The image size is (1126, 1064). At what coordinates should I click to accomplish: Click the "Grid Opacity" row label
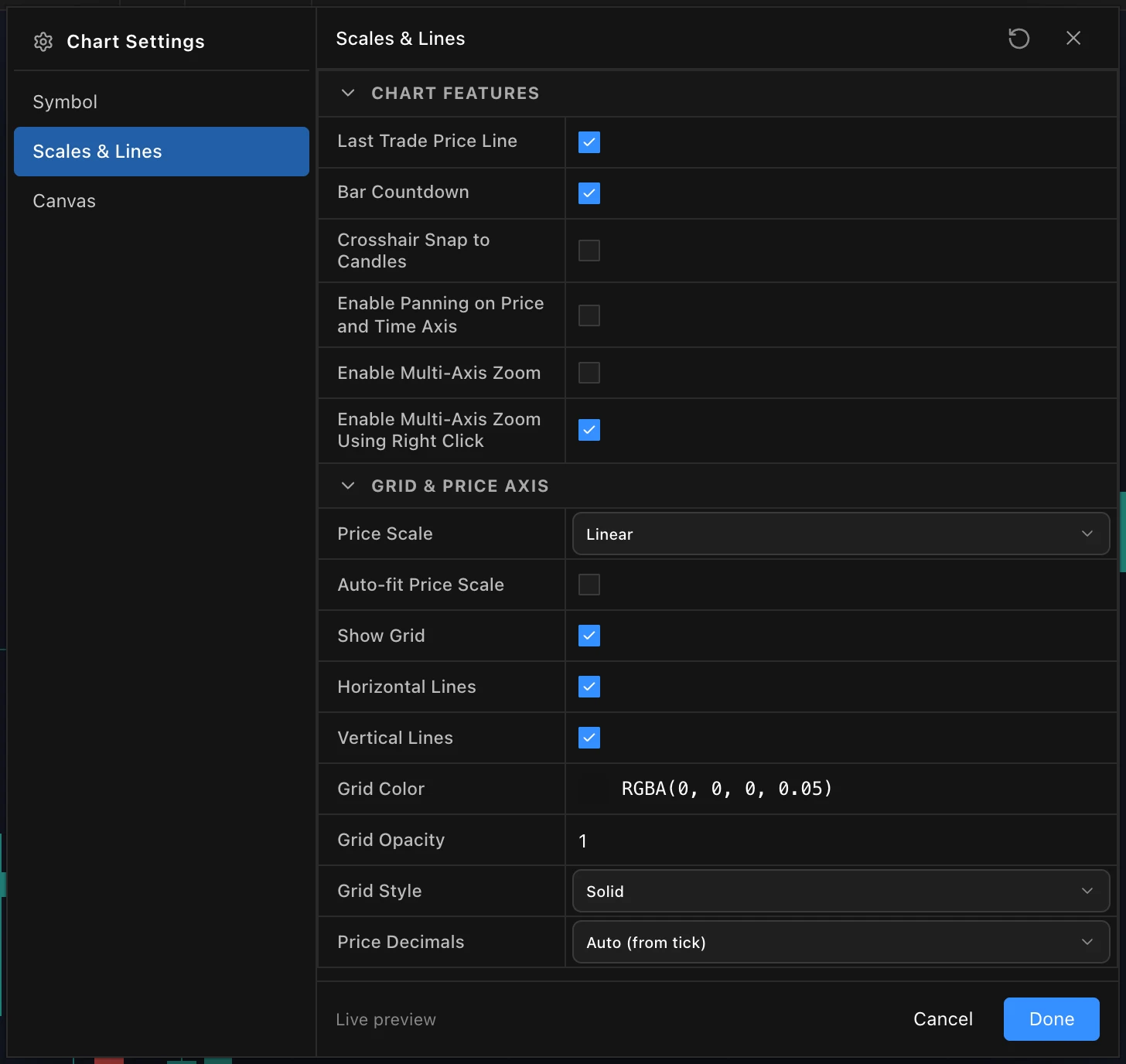click(391, 840)
